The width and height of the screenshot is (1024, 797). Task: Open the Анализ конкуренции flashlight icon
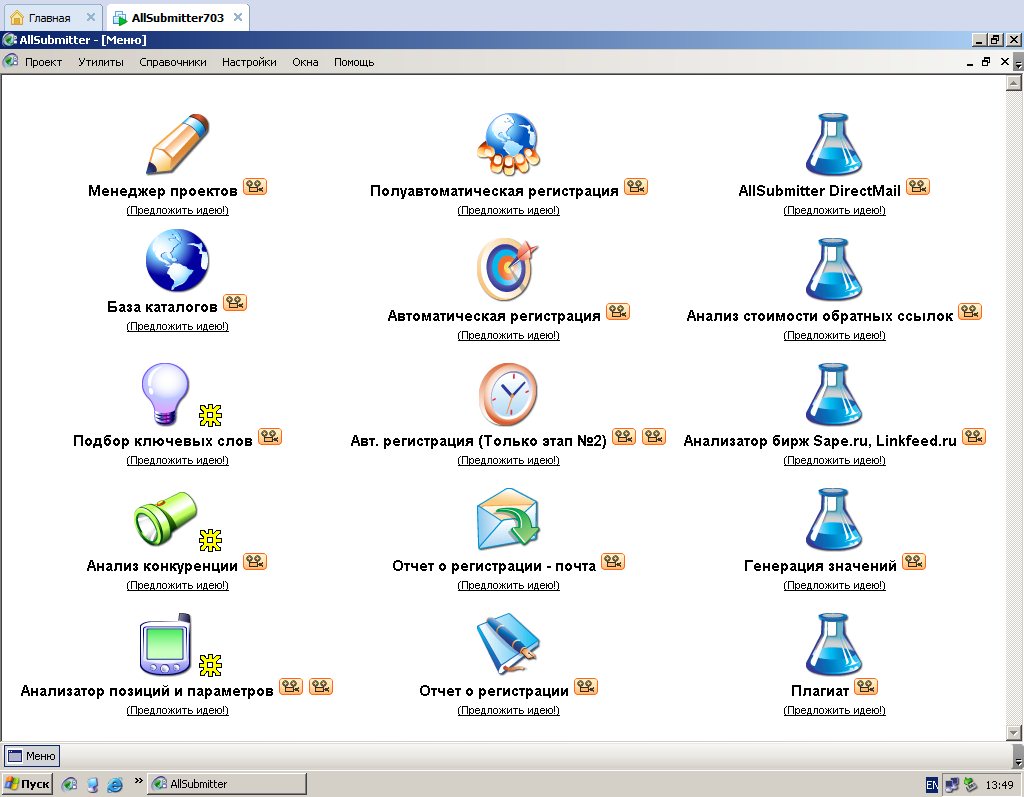pos(165,519)
